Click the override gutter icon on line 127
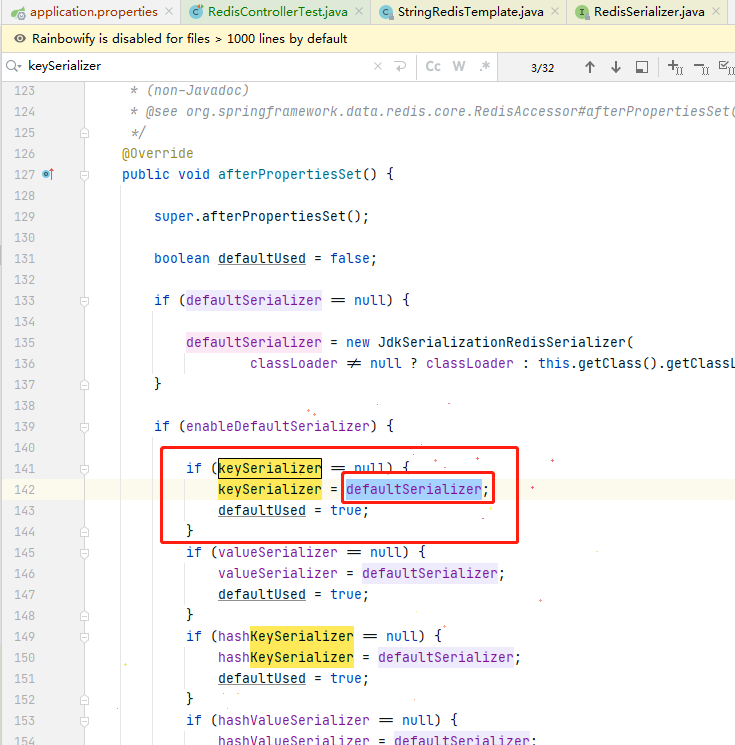The image size is (735, 745). tap(48, 174)
